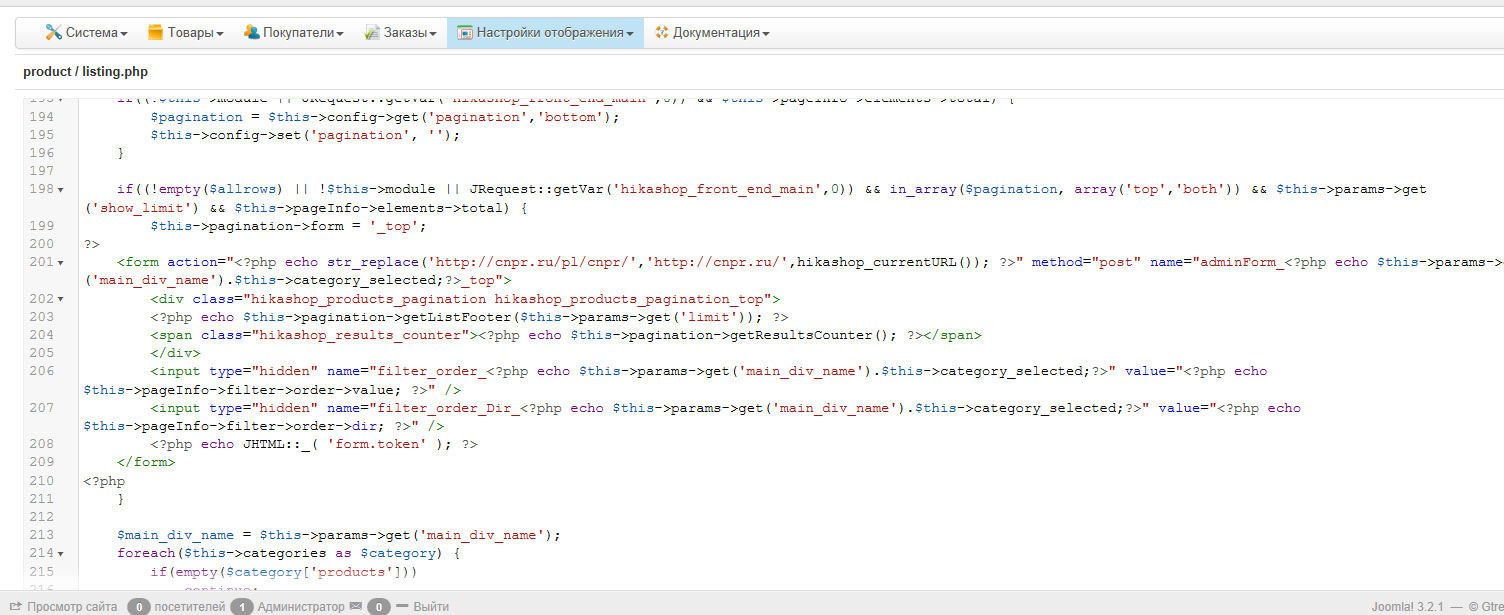Expand dropdown caret next to Система
Viewport: 1504px width, 615px height.
tap(124, 34)
